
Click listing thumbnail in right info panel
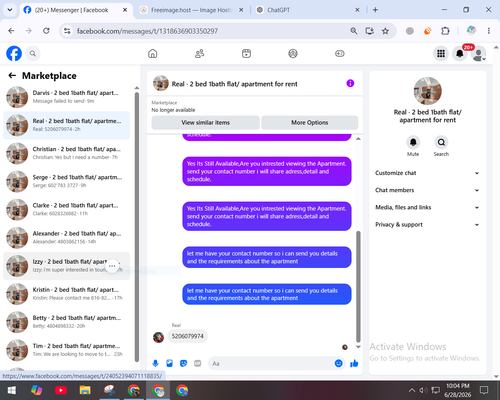tap(427, 91)
